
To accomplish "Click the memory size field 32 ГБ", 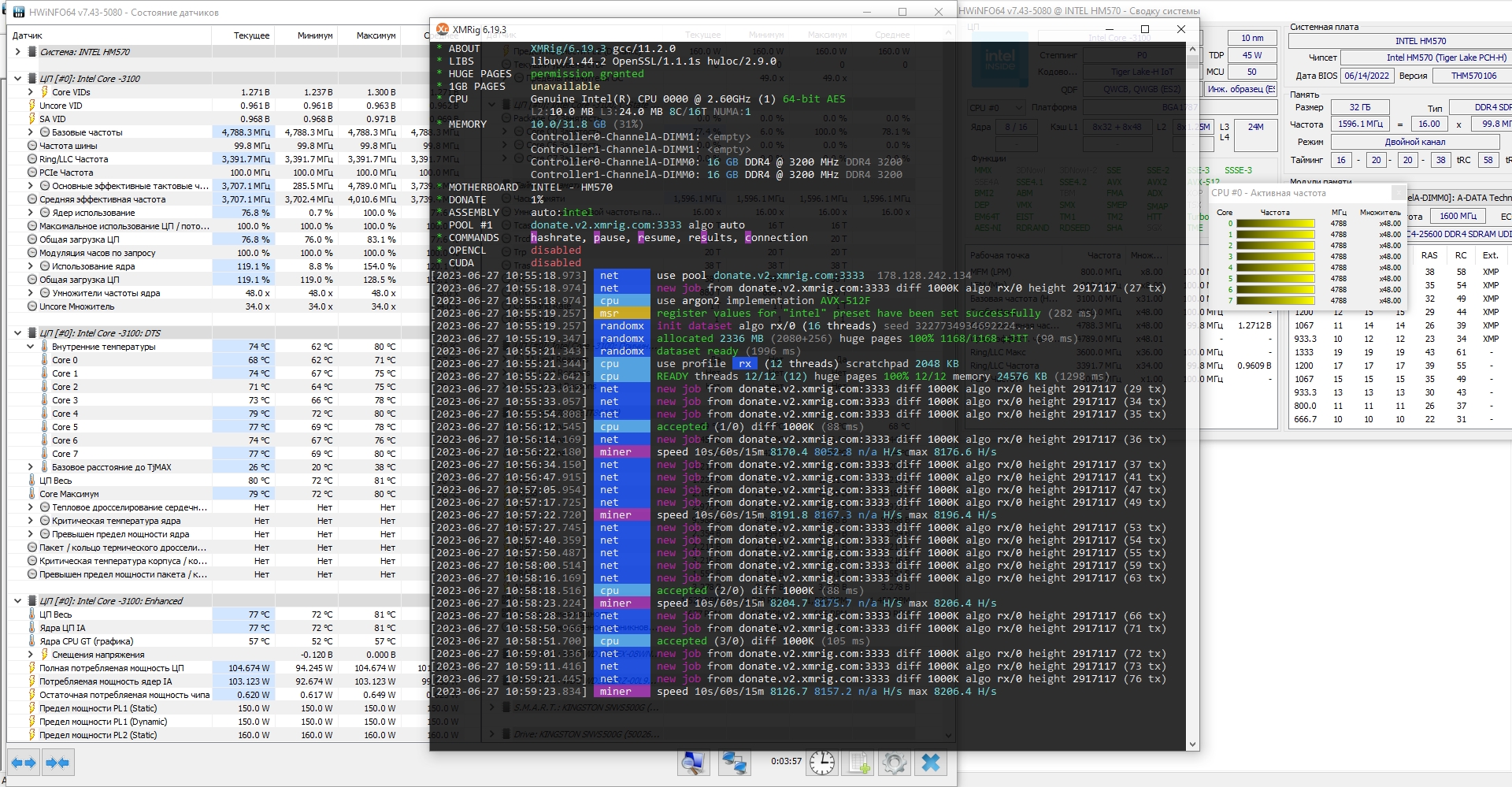I will pyautogui.click(x=1360, y=108).
